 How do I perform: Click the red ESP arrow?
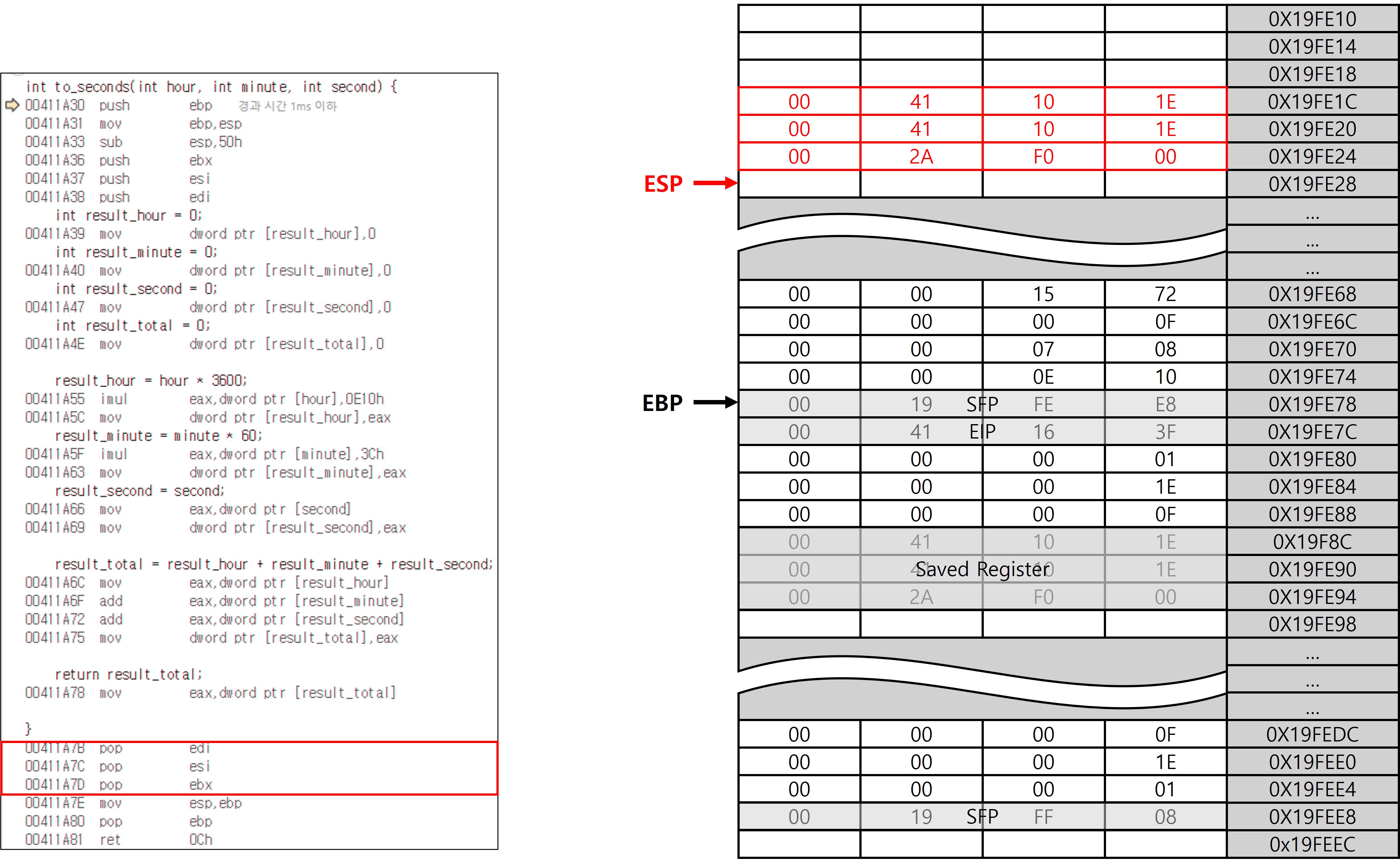tap(715, 183)
